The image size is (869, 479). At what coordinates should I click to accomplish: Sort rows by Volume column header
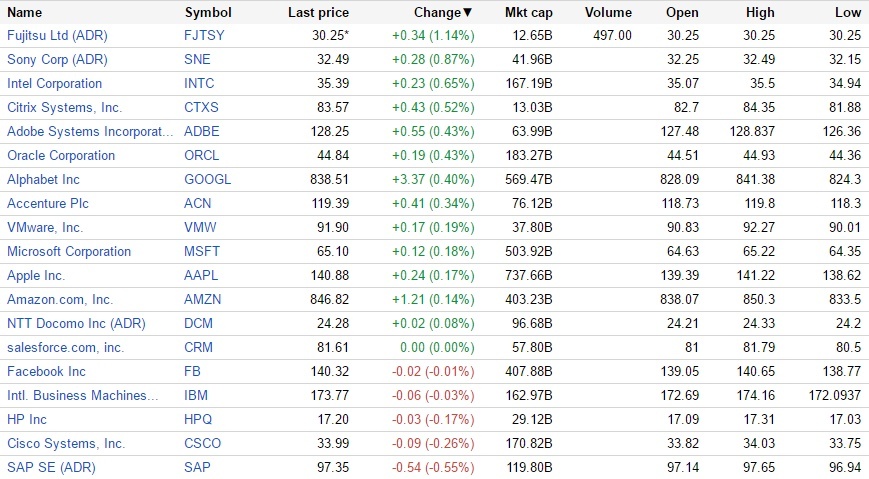(x=608, y=13)
